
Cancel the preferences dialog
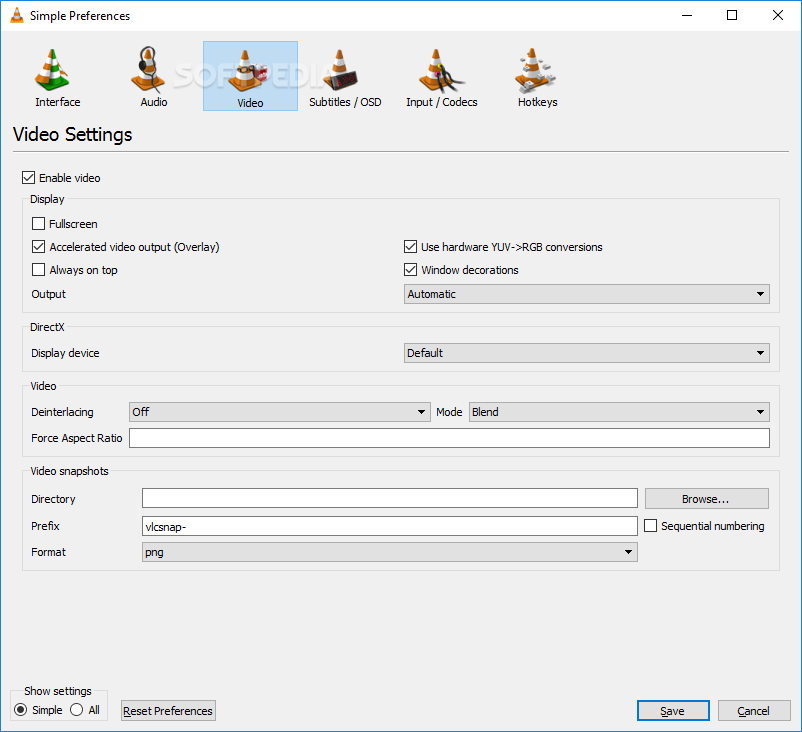(x=754, y=711)
